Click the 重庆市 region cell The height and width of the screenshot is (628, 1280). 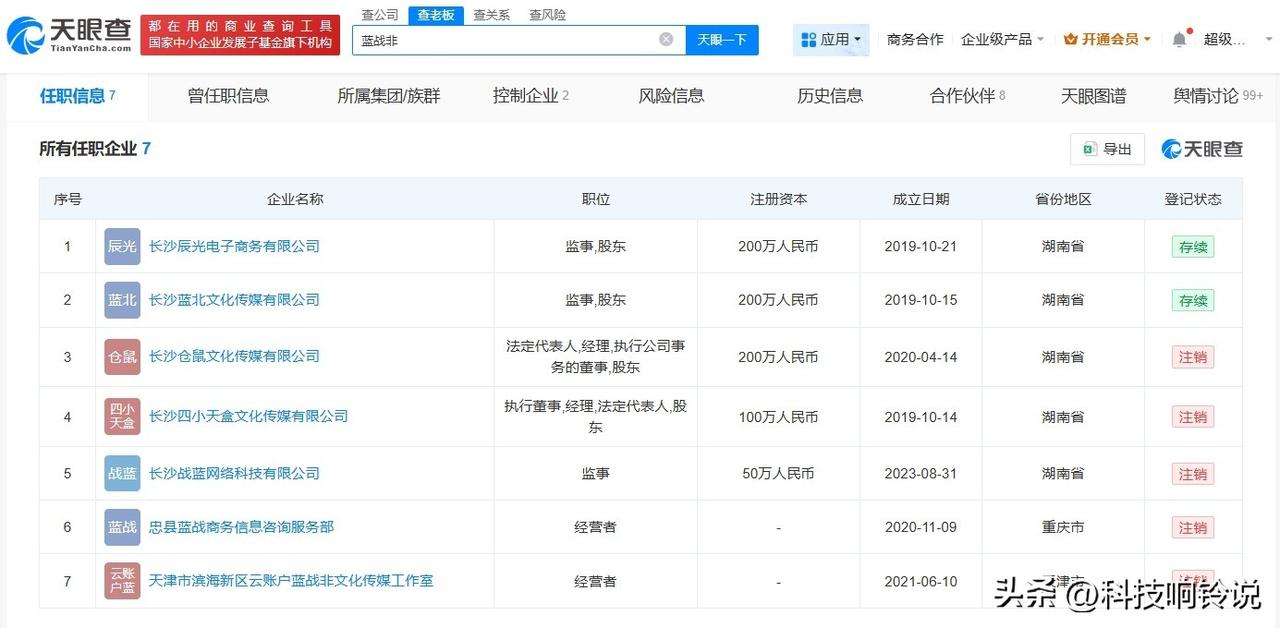coord(1063,528)
